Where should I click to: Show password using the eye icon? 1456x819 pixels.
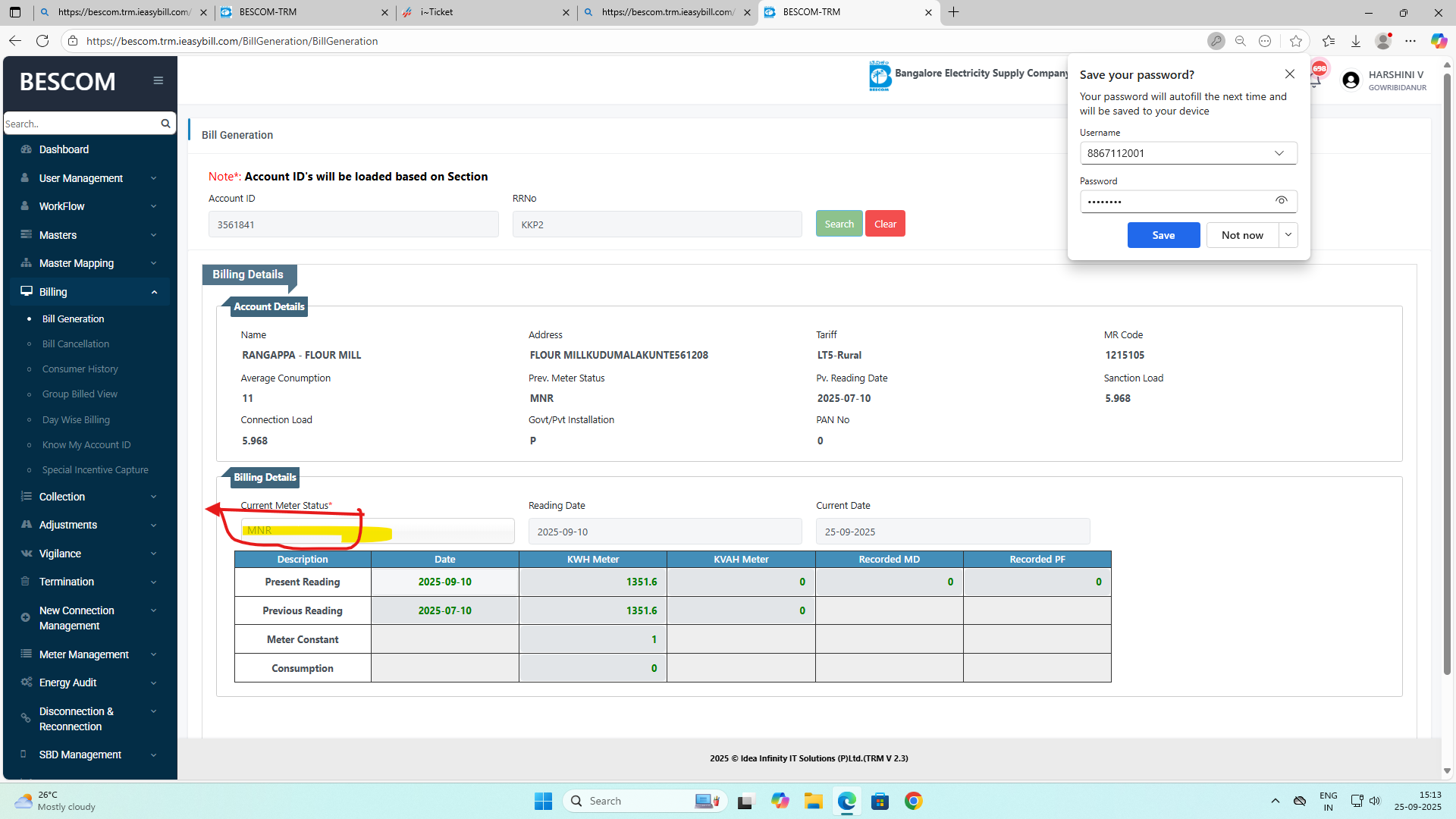coord(1281,201)
